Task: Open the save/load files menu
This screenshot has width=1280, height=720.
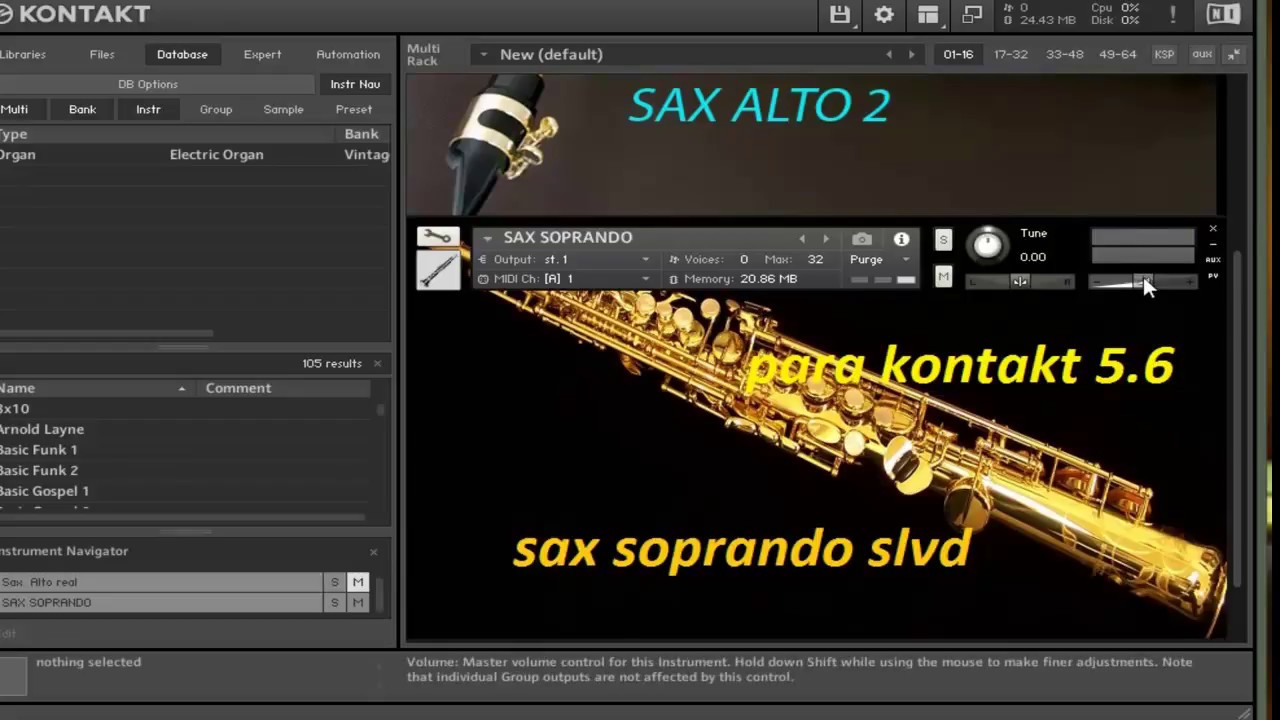Action: [840, 15]
